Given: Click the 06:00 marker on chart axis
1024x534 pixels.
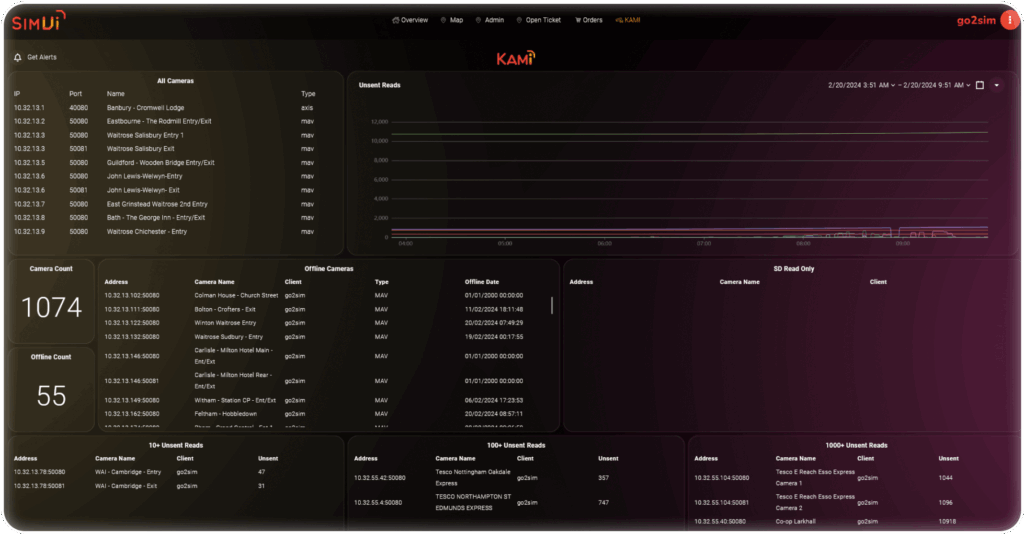Looking at the screenshot, I should coord(605,243).
